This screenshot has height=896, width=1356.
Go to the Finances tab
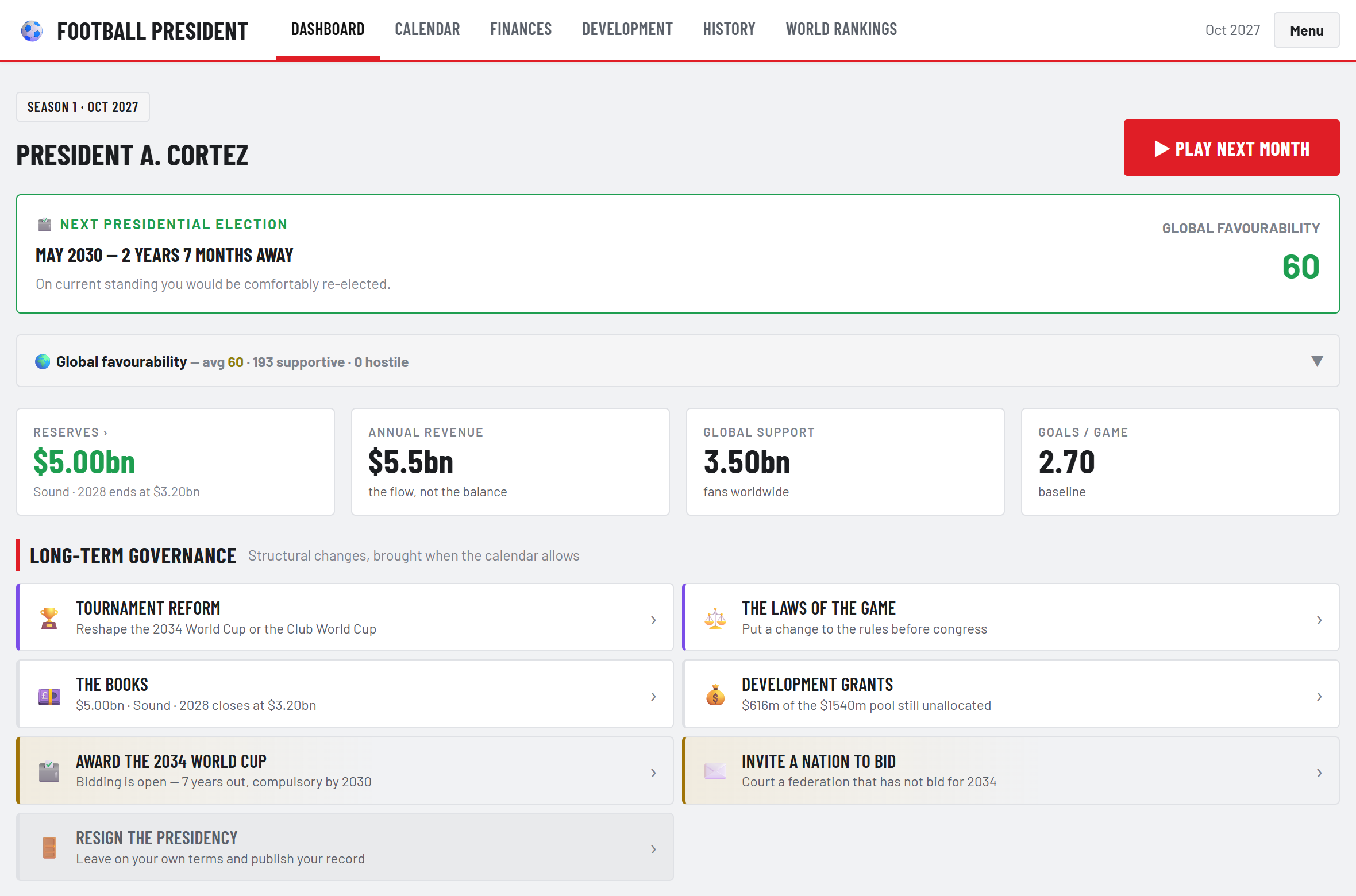tap(521, 29)
